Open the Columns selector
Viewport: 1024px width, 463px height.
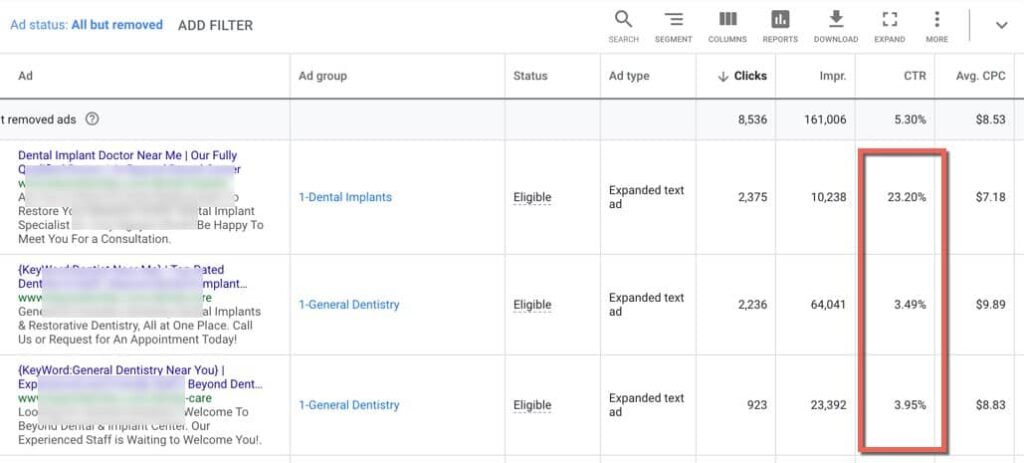point(728,26)
